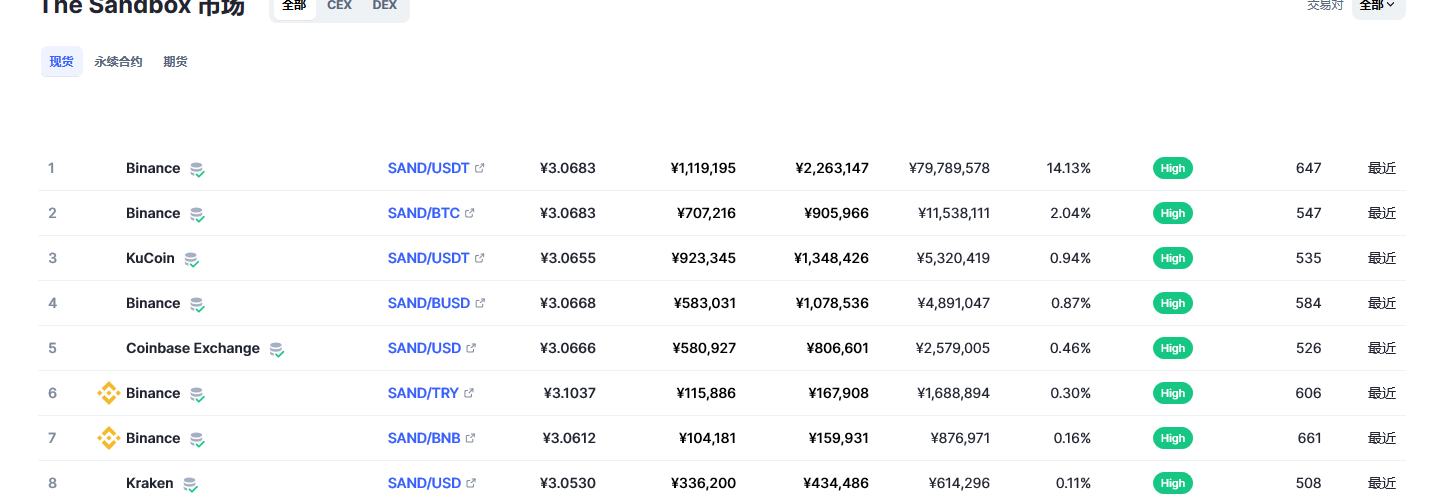Open the SAND/BNB pair link
The image size is (1450, 500).
pyautogui.click(x=424, y=438)
